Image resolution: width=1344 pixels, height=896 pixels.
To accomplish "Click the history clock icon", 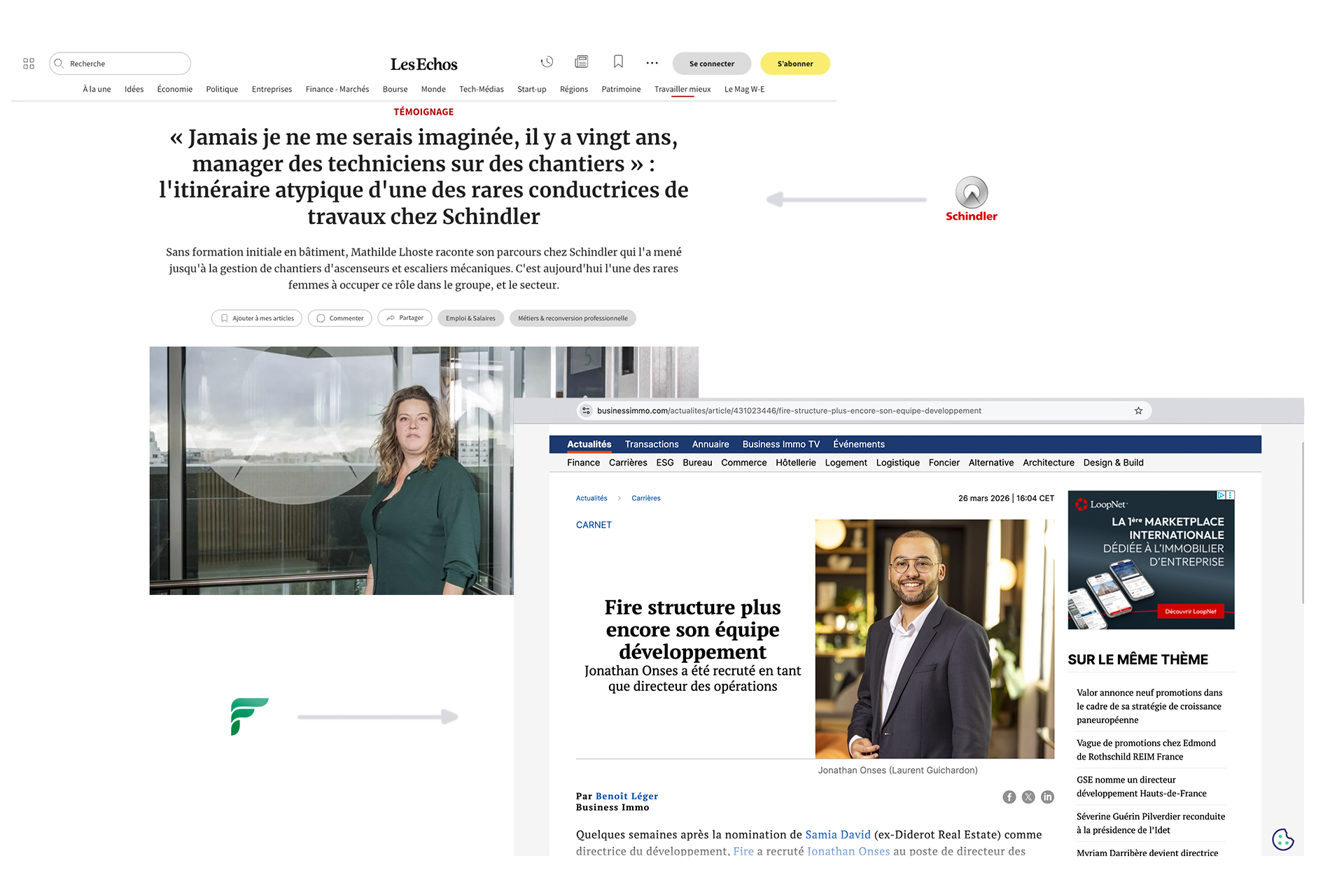I will (x=547, y=62).
